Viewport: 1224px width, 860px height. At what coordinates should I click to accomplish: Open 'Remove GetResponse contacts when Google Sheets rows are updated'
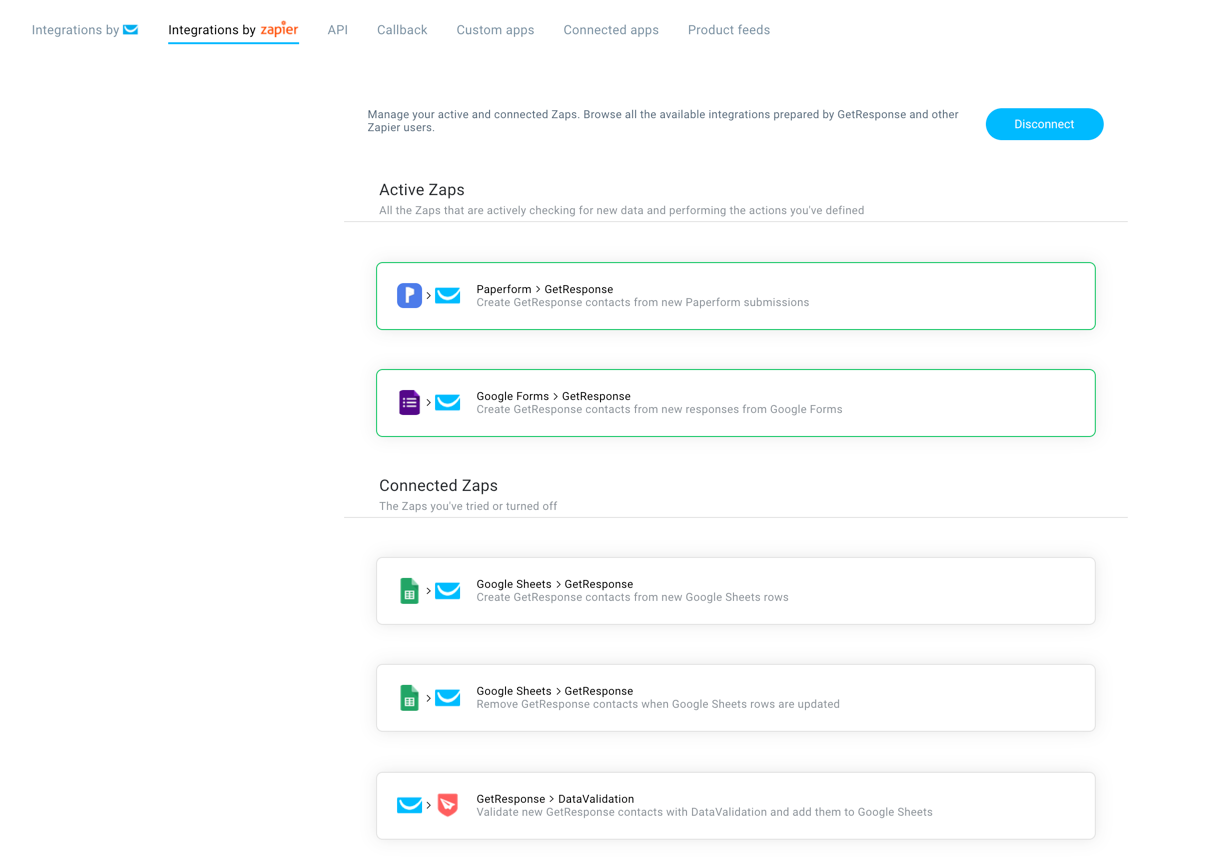click(x=658, y=704)
